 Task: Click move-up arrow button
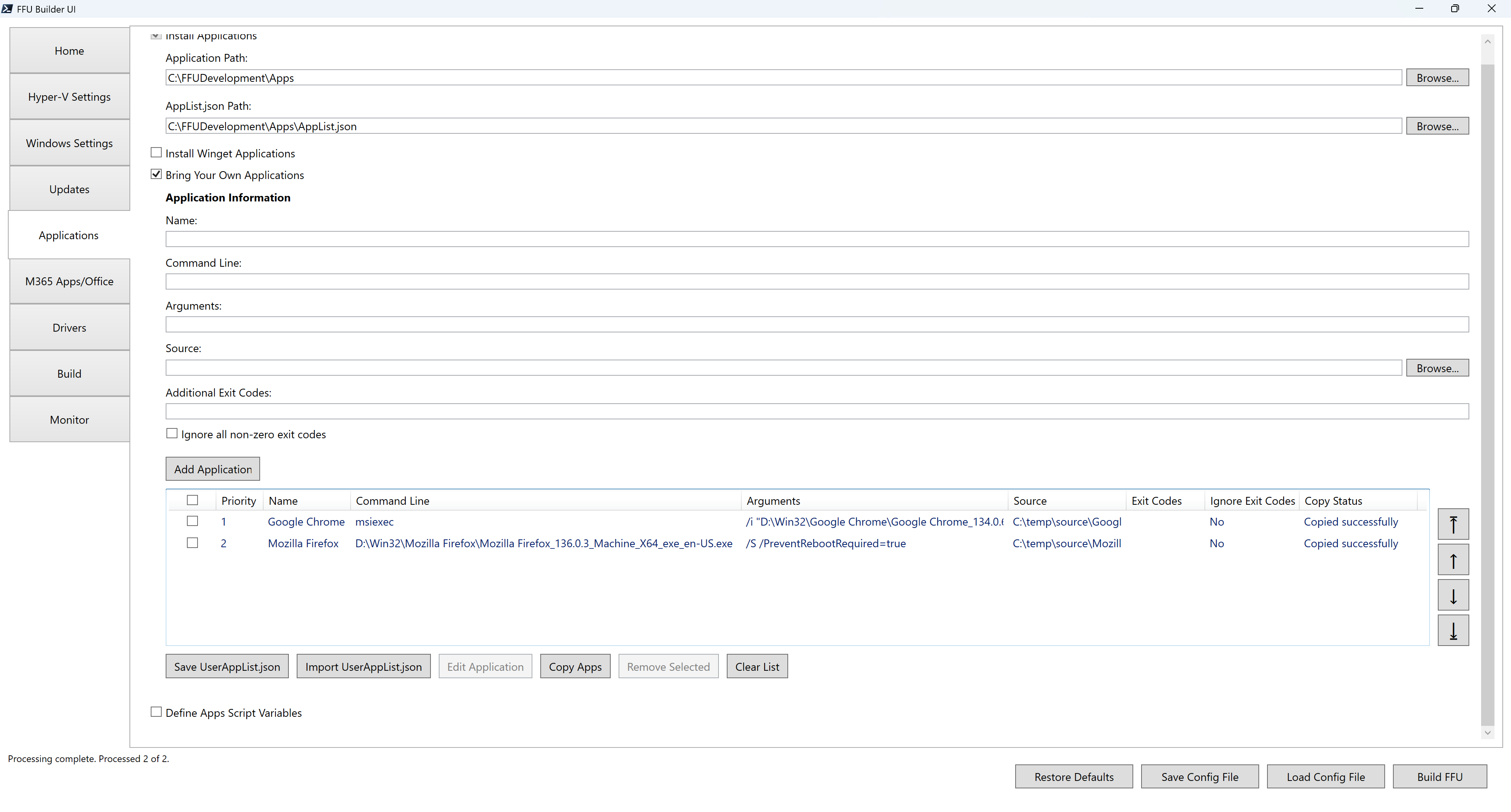coord(1453,559)
